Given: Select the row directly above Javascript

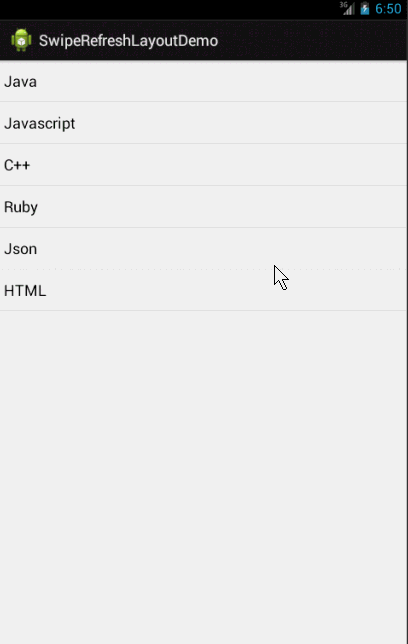Looking at the screenshot, I should click(x=203, y=81).
